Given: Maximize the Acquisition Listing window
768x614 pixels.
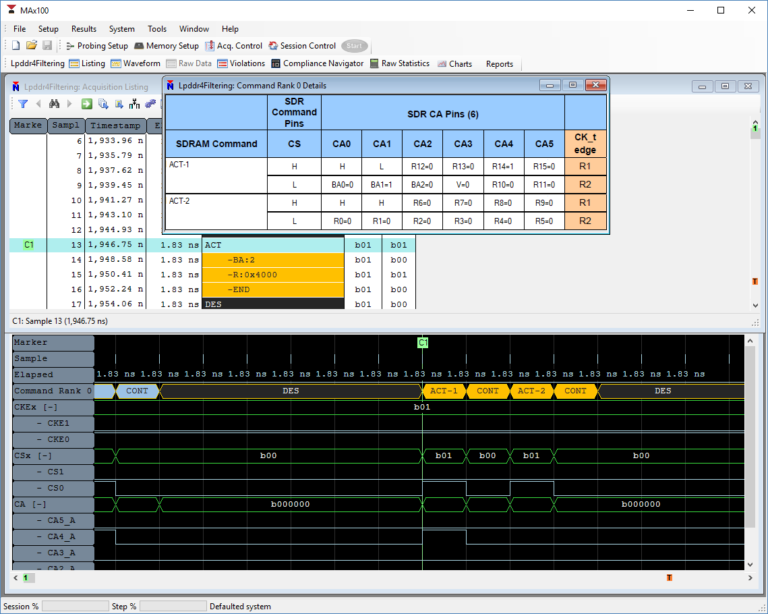Looking at the screenshot, I should tap(725, 87).
